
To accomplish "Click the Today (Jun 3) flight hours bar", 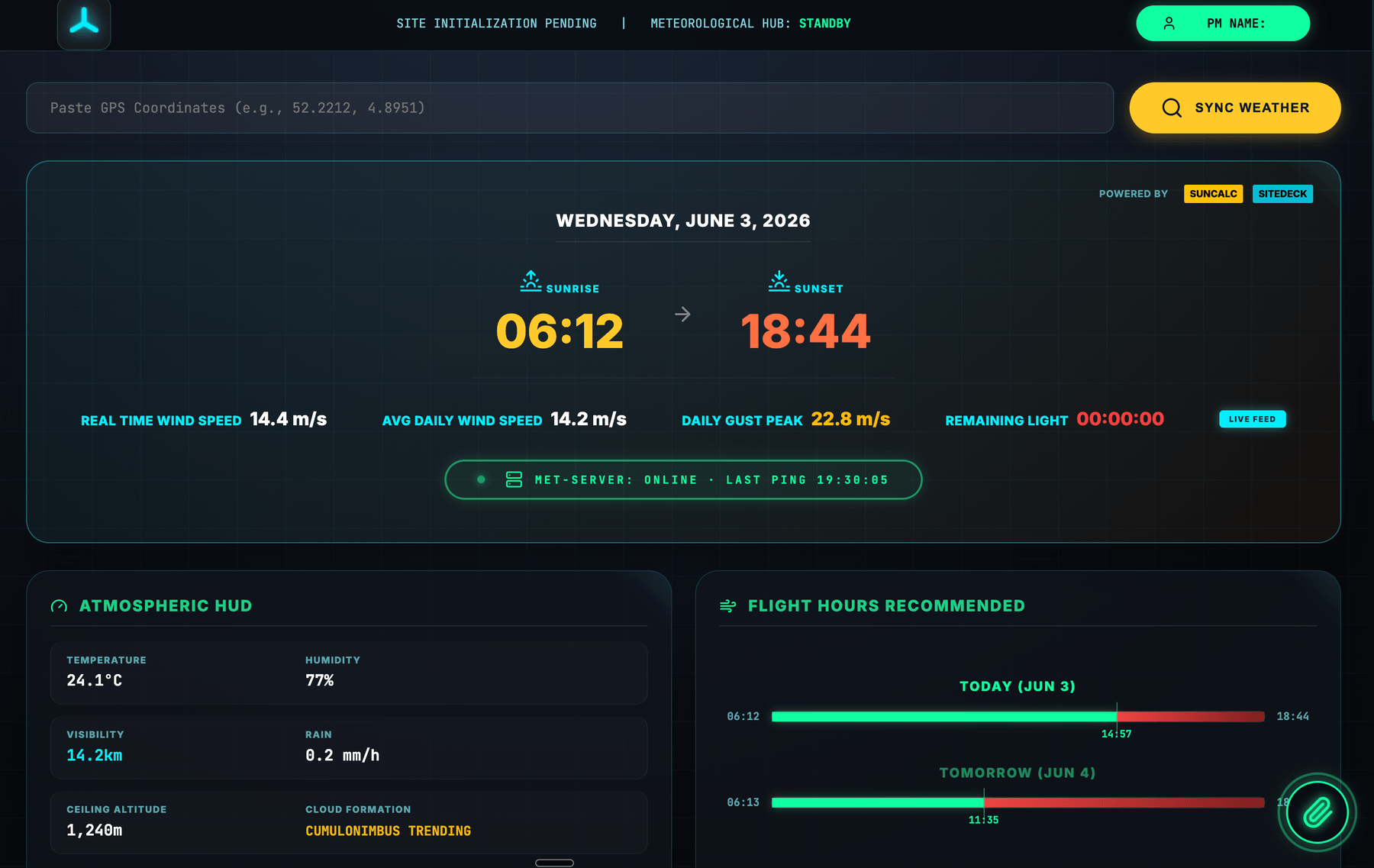I will [x=1018, y=716].
